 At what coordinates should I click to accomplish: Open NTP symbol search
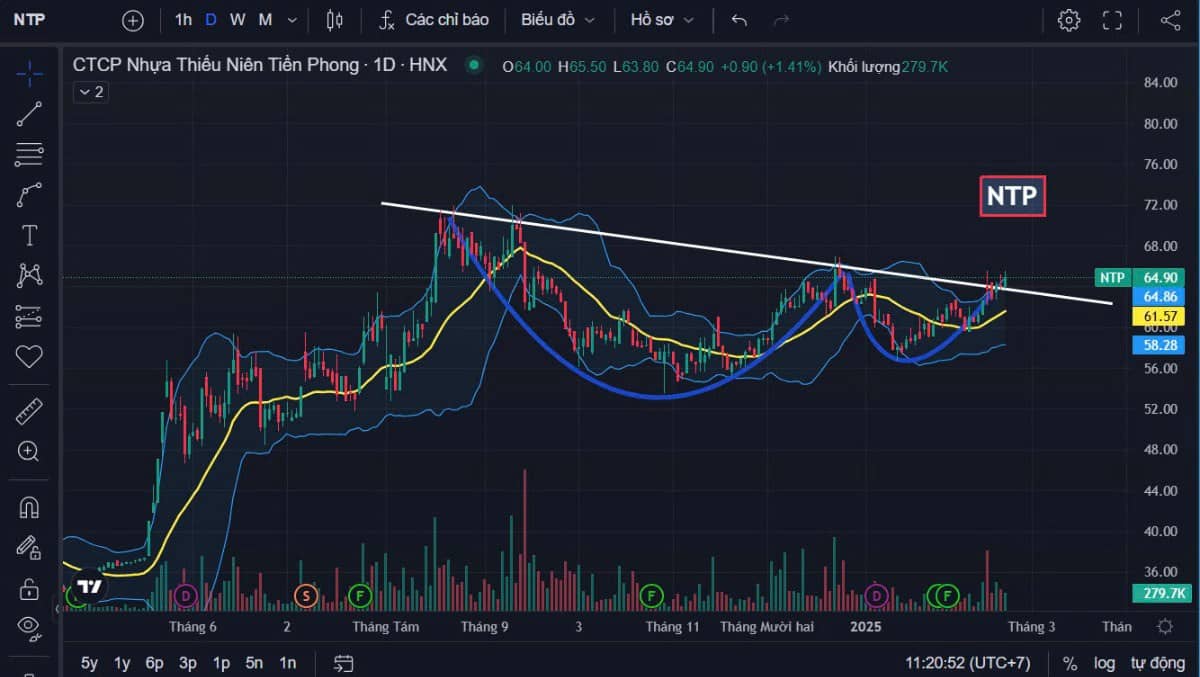coord(28,20)
